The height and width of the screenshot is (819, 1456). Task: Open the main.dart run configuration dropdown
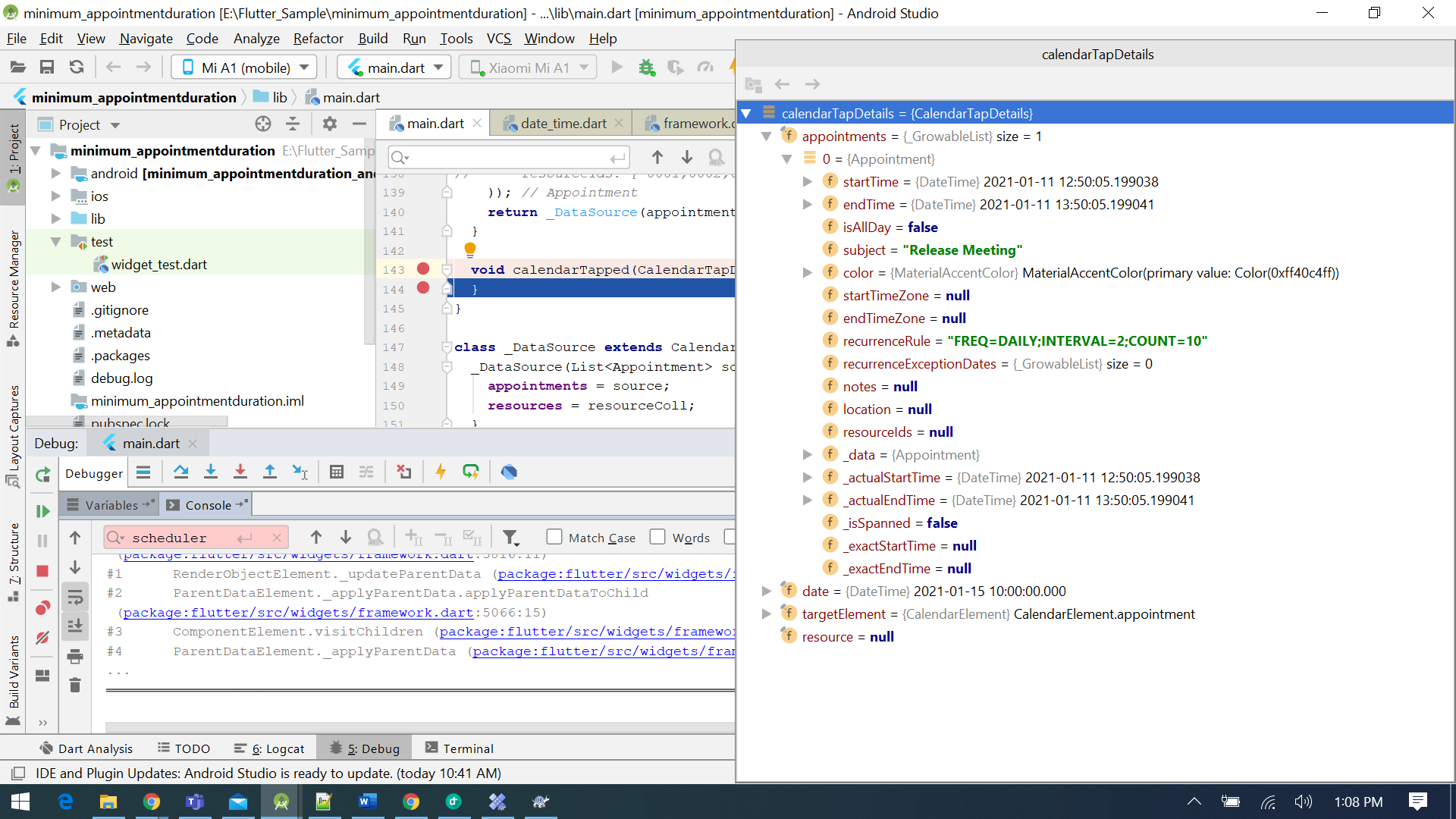[x=394, y=67]
